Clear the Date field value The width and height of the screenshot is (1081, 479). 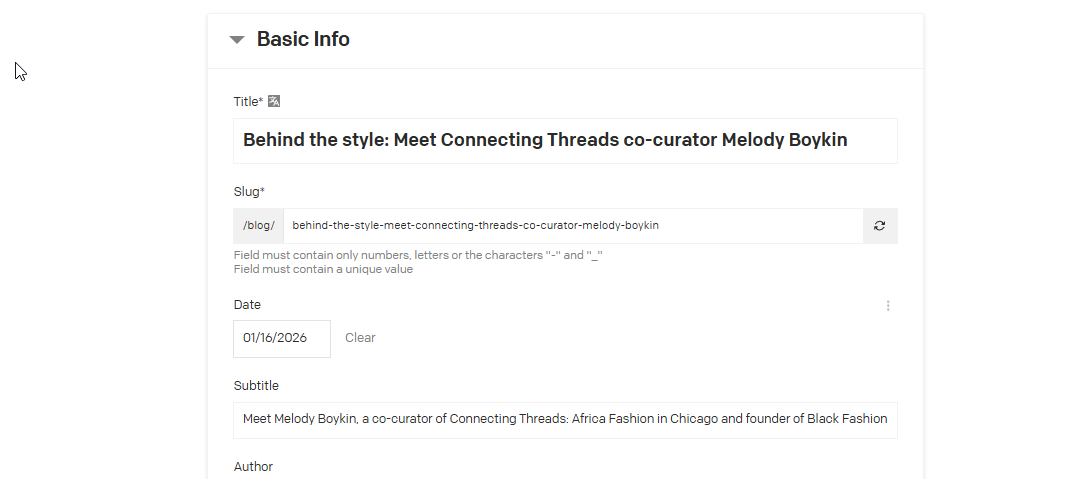point(360,338)
